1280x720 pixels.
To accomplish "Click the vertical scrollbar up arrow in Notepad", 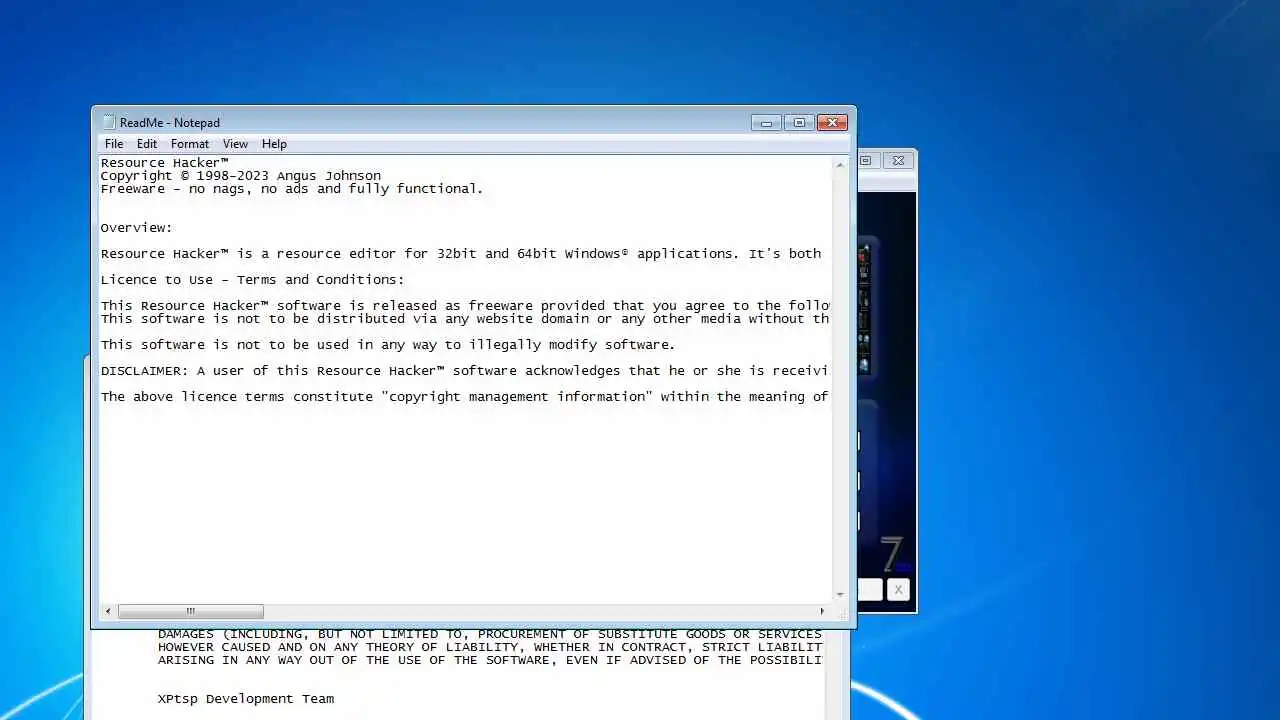I will pos(840,164).
